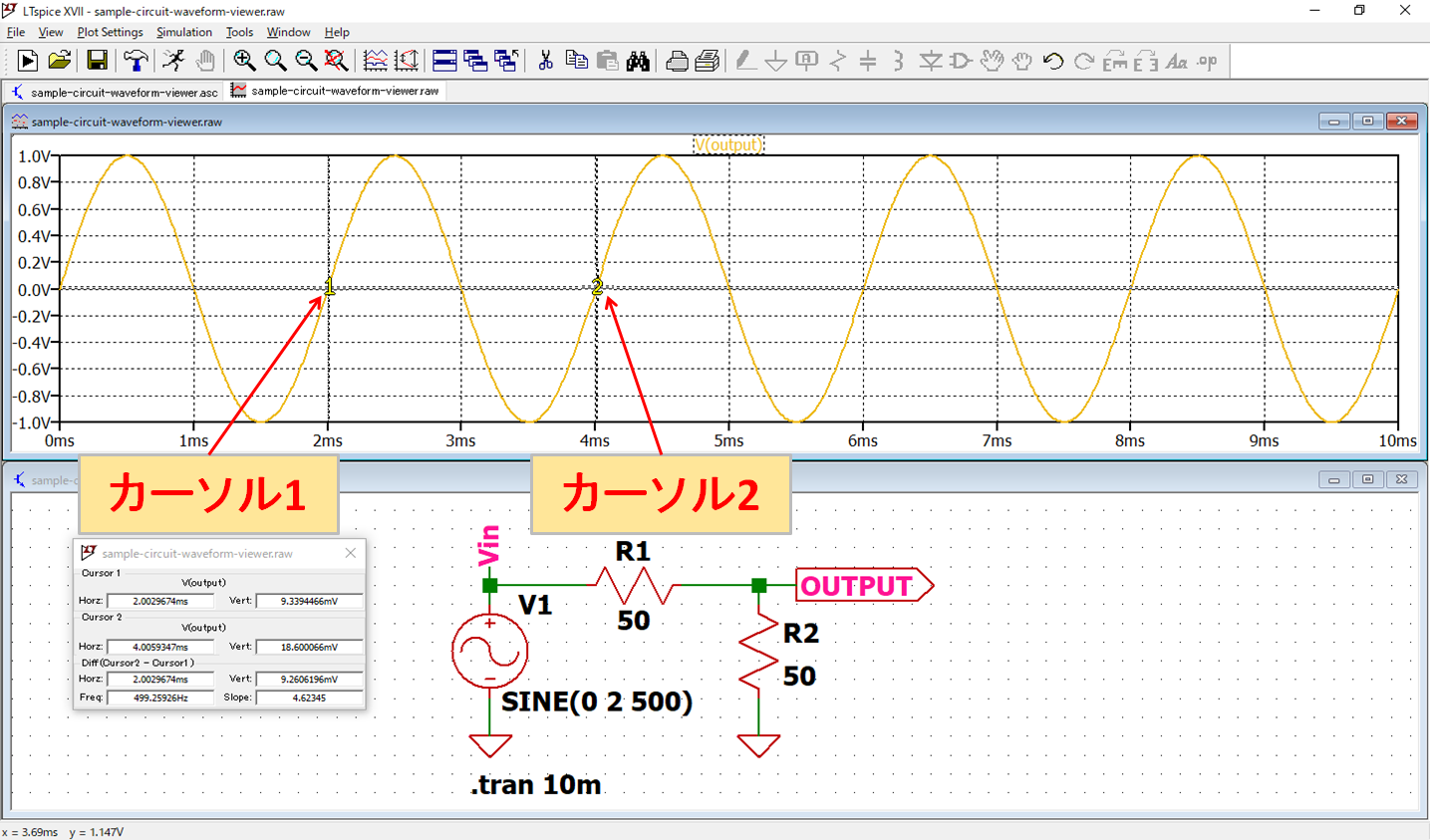
Task: Click the V(output) trace label
Action: click(x=728, y=143)
